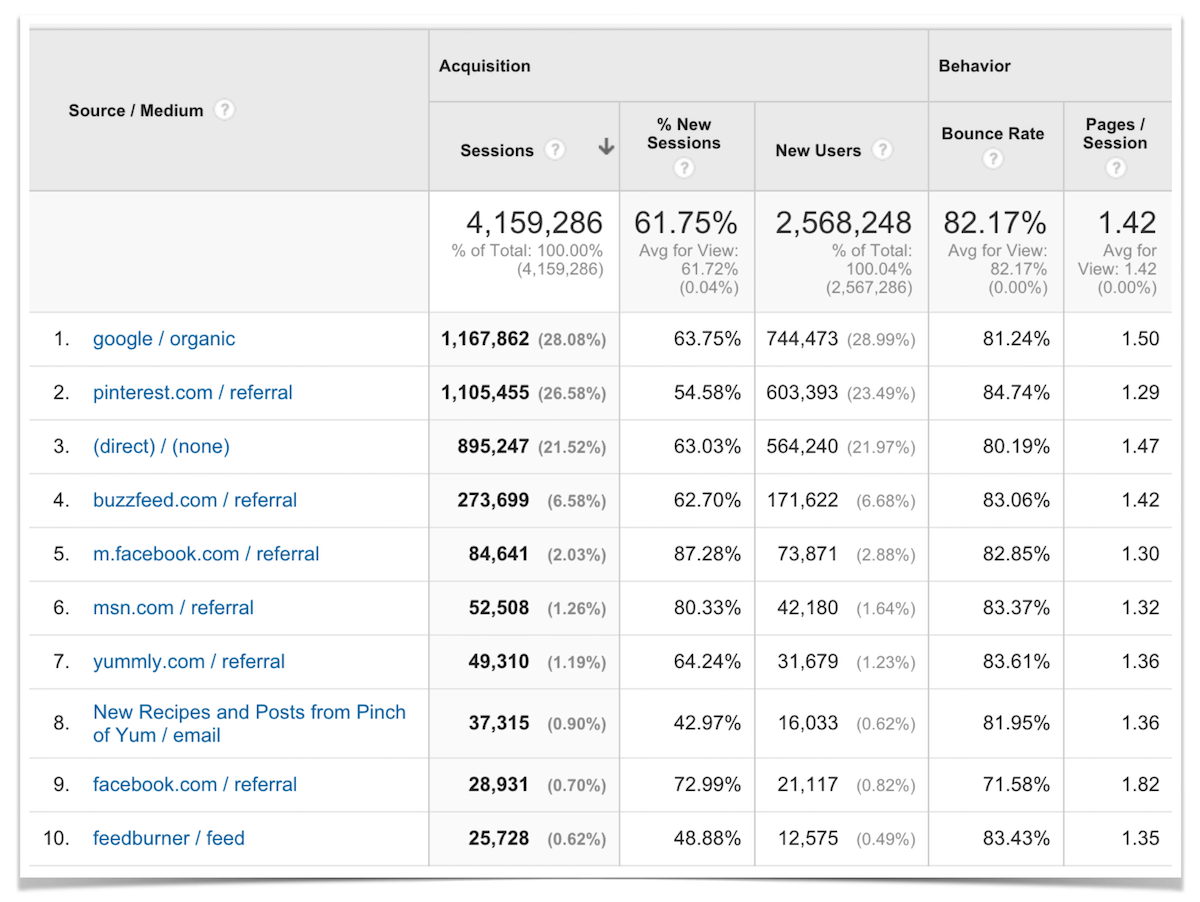Click the yummly.com / referral link

coord(188,661)
